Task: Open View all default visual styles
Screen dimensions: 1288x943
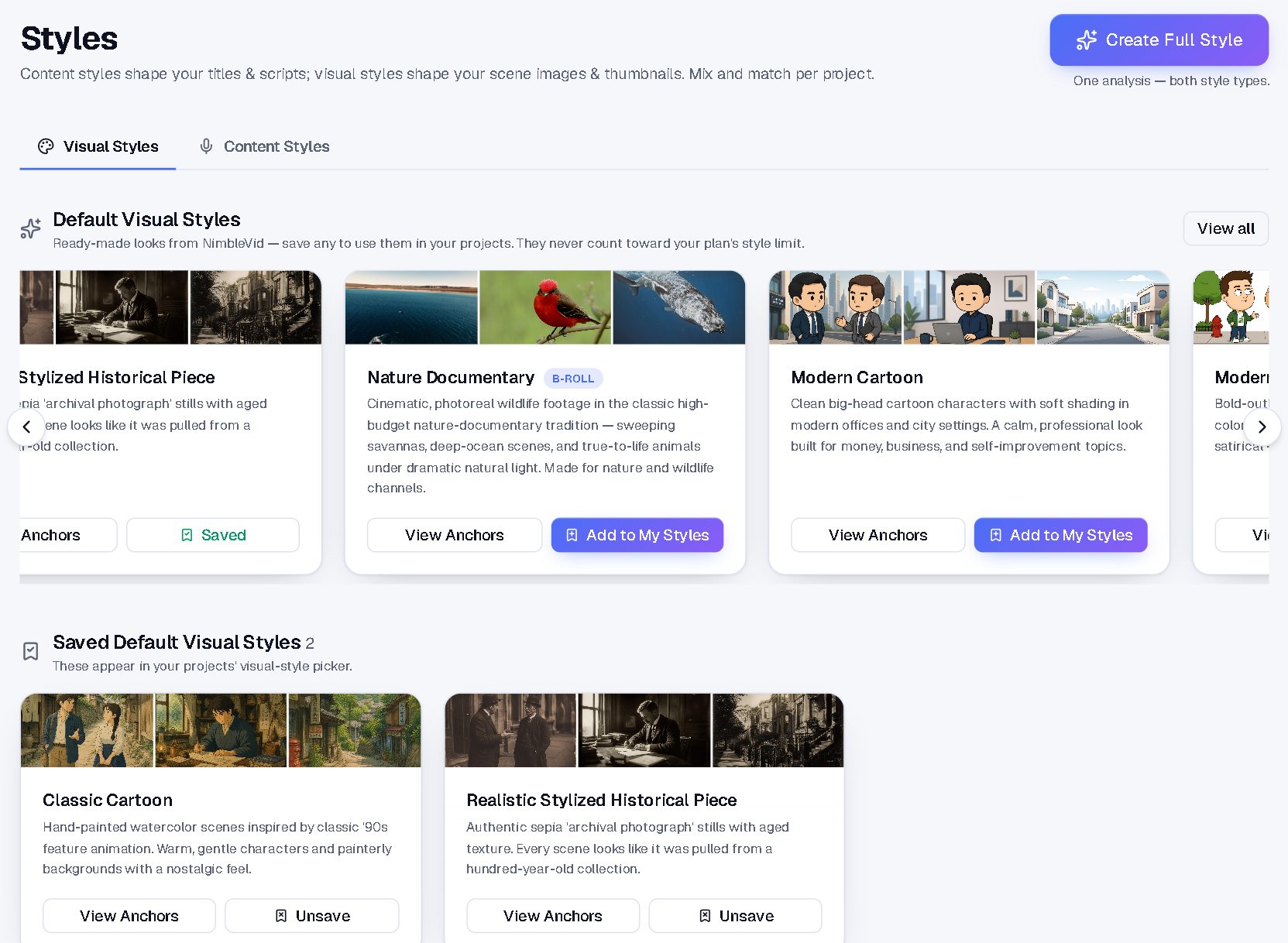Action: 1225,228
